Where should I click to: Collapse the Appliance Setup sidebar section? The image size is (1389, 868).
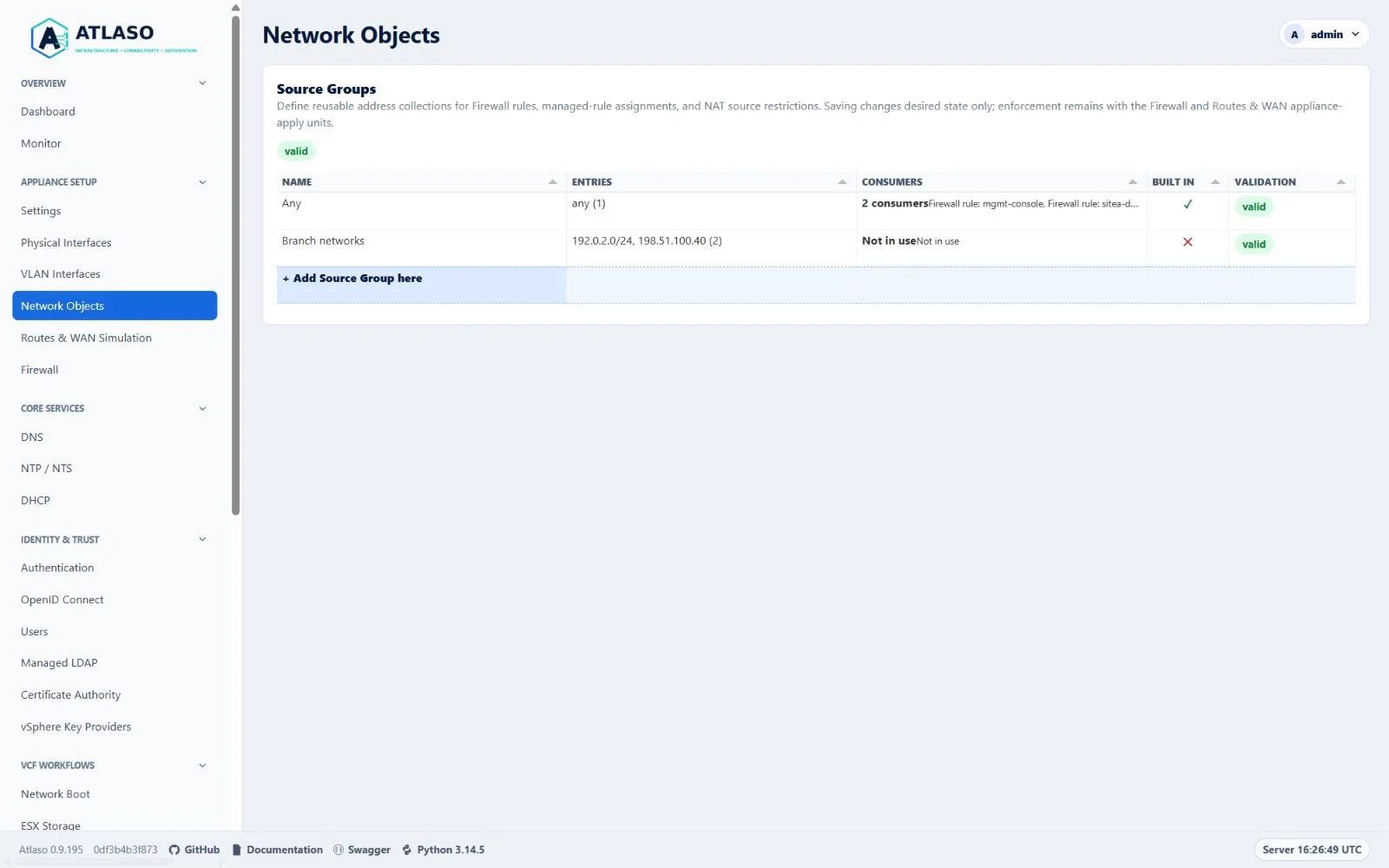click(x=202, y=182)
